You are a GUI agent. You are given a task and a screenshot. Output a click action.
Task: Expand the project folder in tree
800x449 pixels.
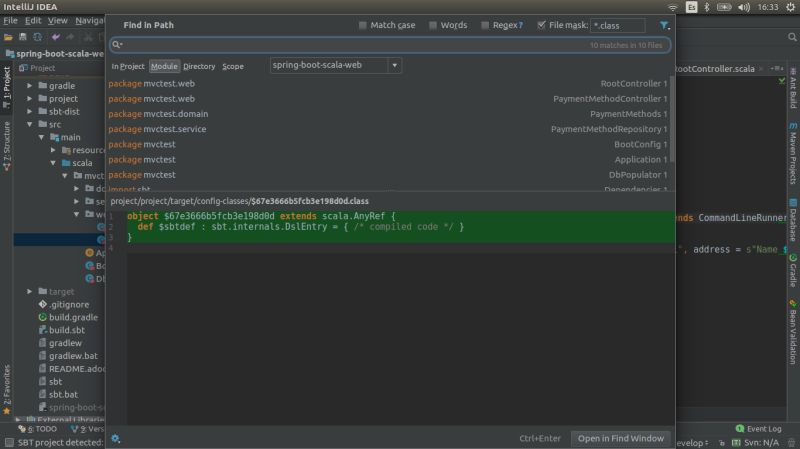[30, 98]
